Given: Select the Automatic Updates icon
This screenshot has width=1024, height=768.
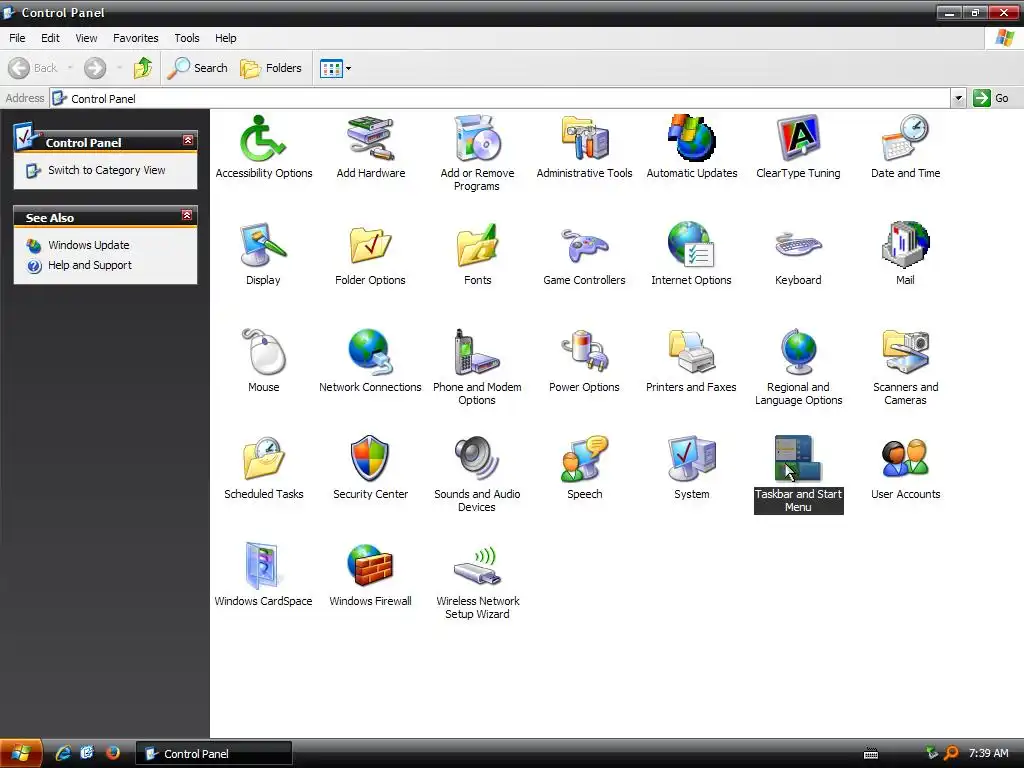Looking at the screenshot, I should coord(692,138).
